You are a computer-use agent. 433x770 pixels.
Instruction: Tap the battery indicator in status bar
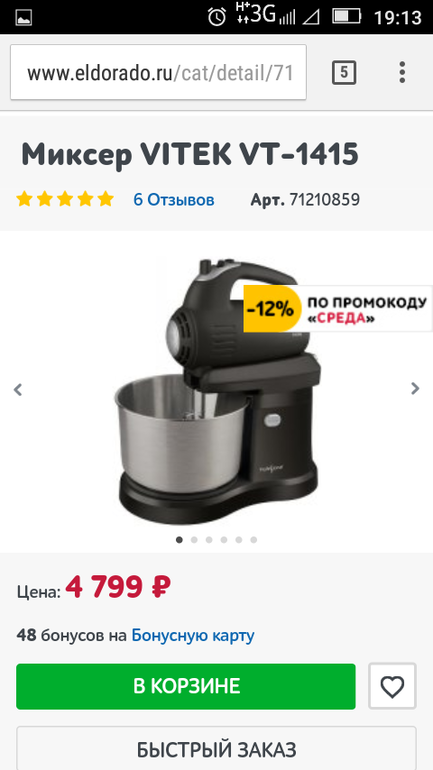coord(347,17)
